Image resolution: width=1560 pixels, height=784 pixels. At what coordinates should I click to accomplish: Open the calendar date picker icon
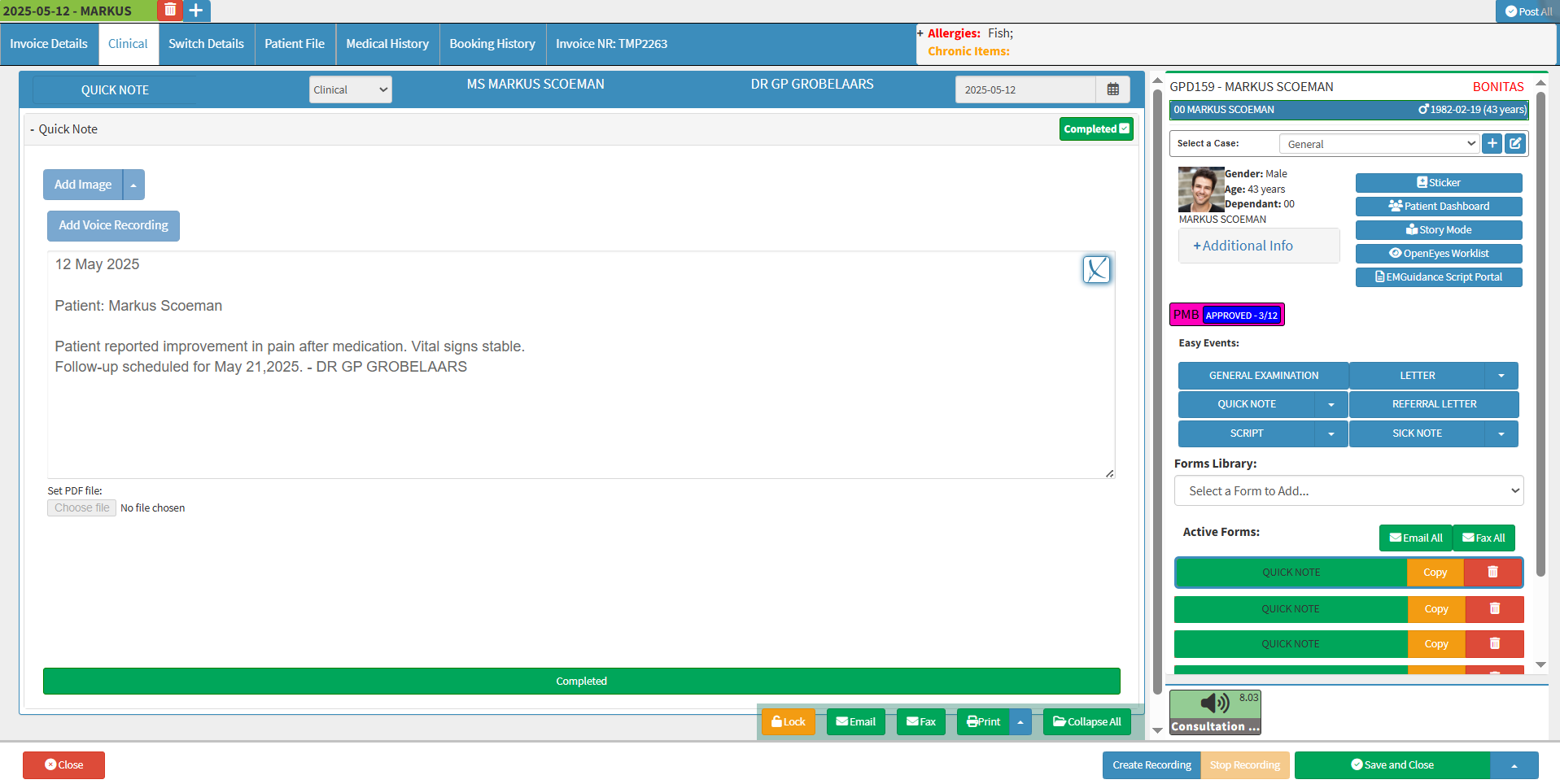click(1112, 89)
